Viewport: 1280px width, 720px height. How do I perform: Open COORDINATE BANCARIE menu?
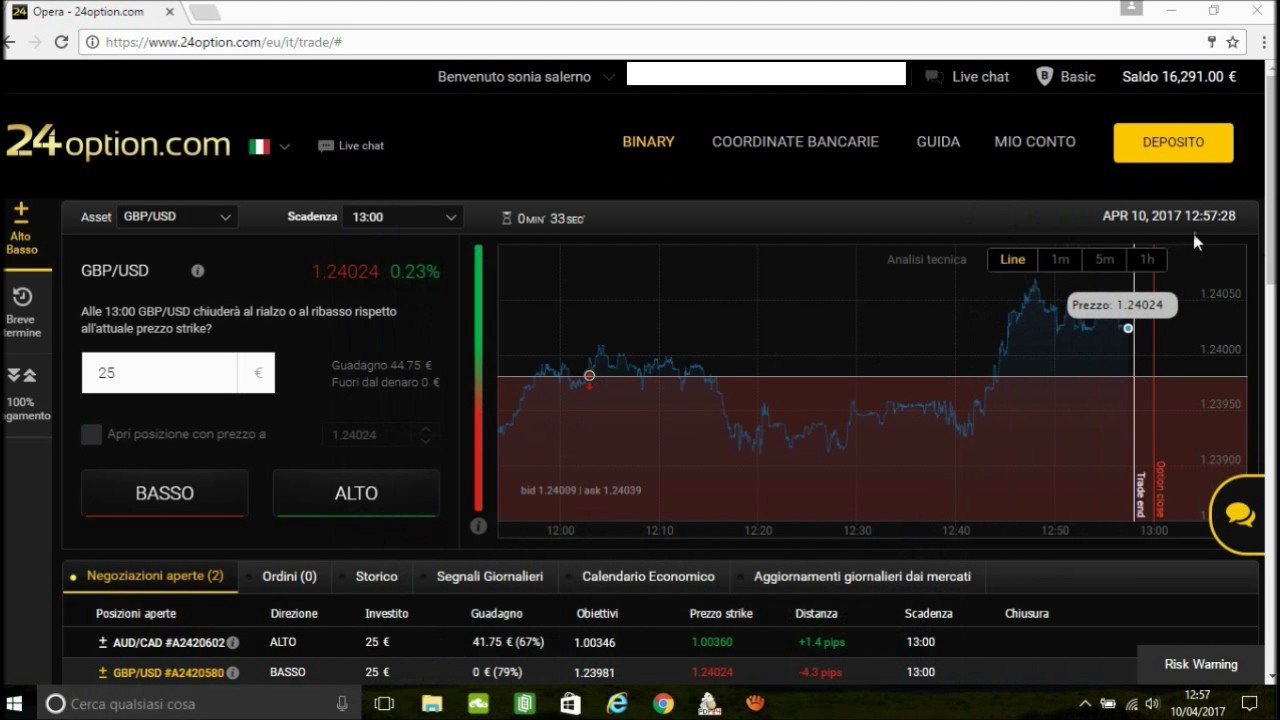[795, 142]
